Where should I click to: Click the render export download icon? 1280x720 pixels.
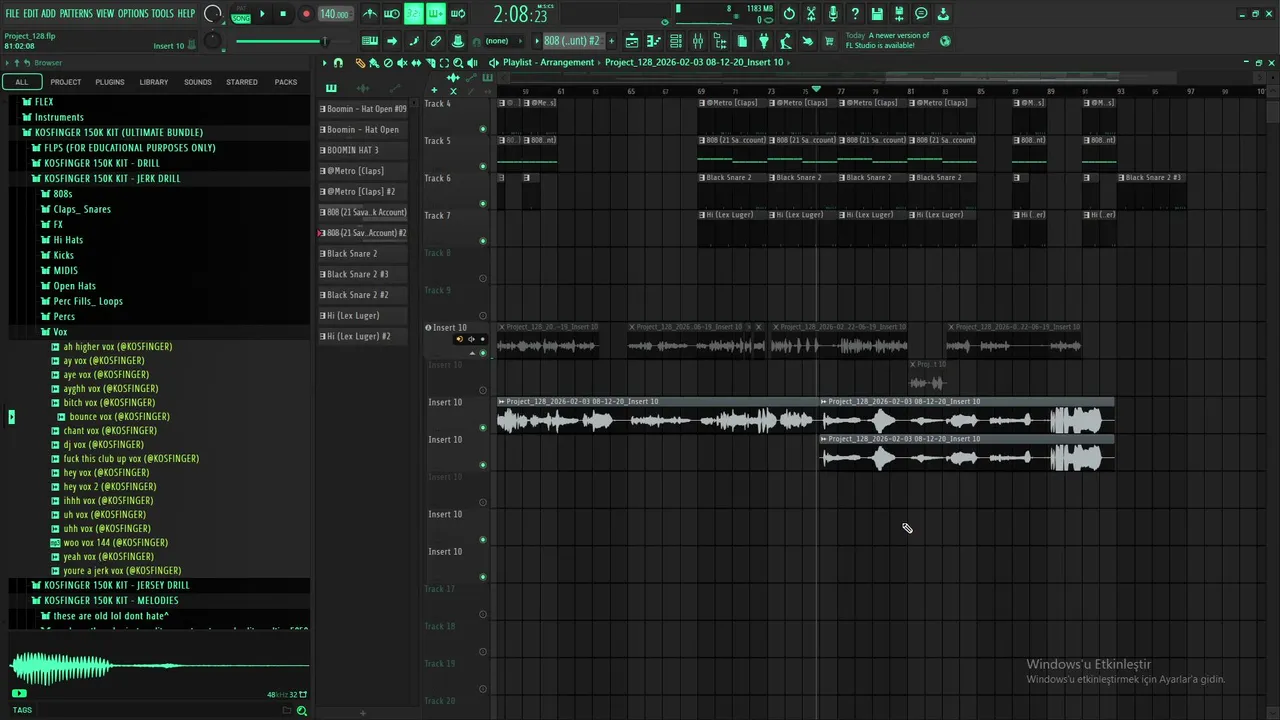click(943, 14)
